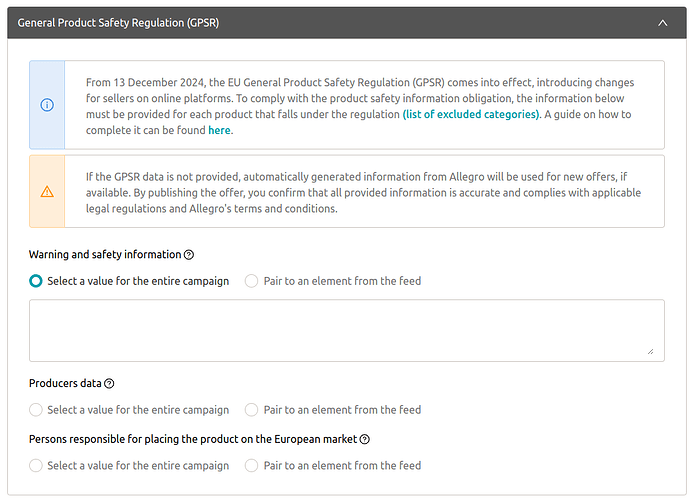Follow the 'here' guide link
Image resolution: width=690 pixels, height=499 pixels.
pyautogui.click(x=219, y=130)
